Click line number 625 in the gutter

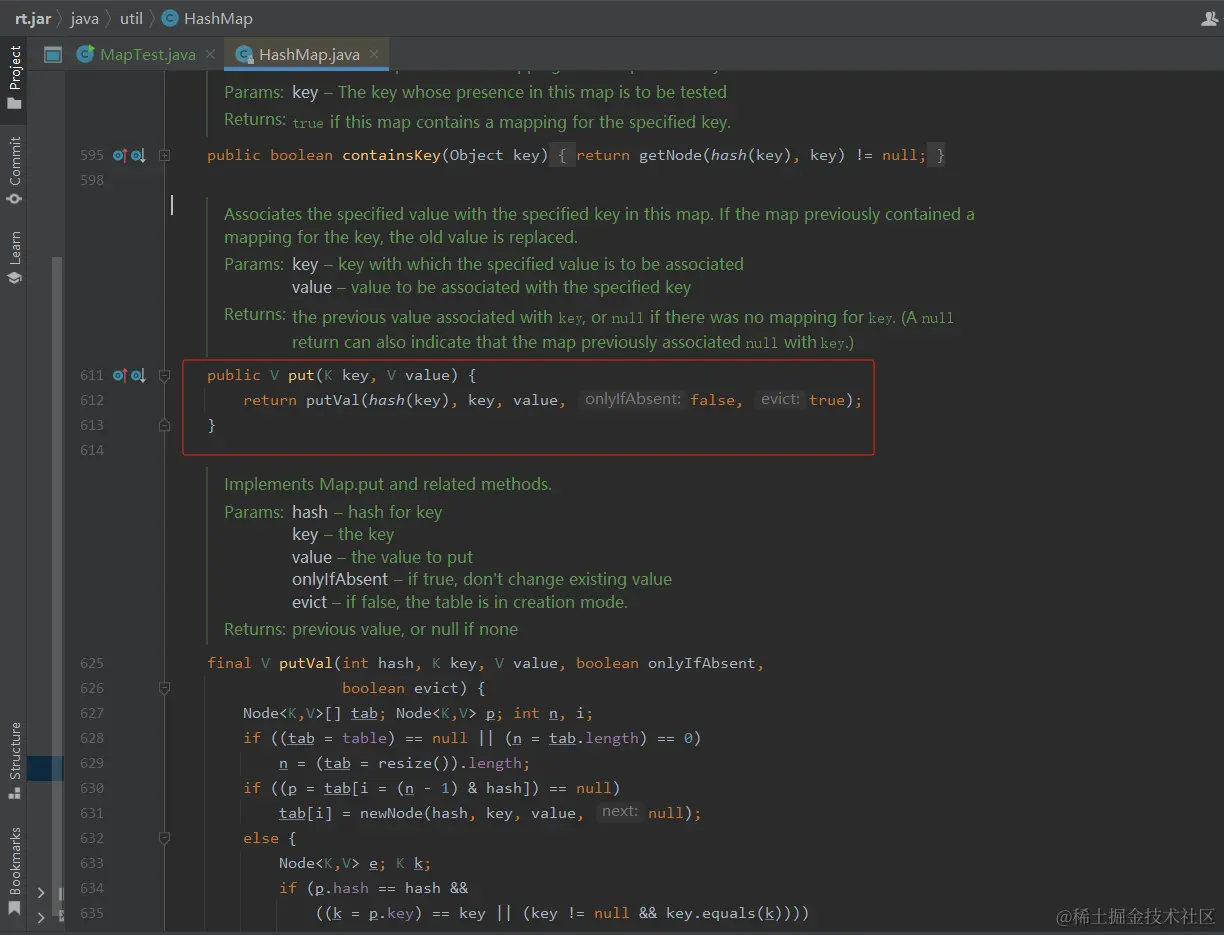point(91,663)
